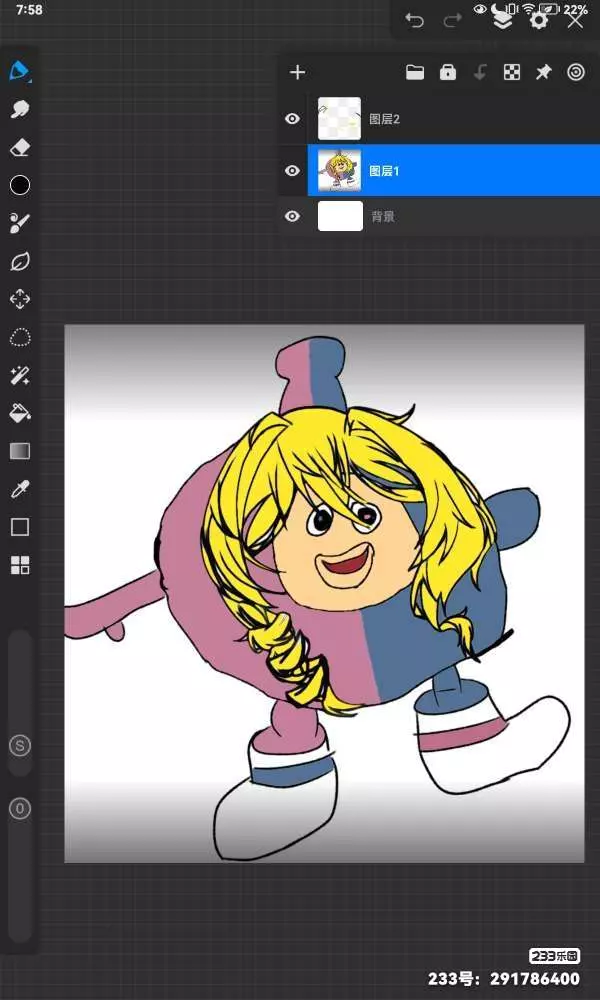Click the Undo arrow
The width and height of the screenshot is (600, 1000).
(x=414, y=20)
